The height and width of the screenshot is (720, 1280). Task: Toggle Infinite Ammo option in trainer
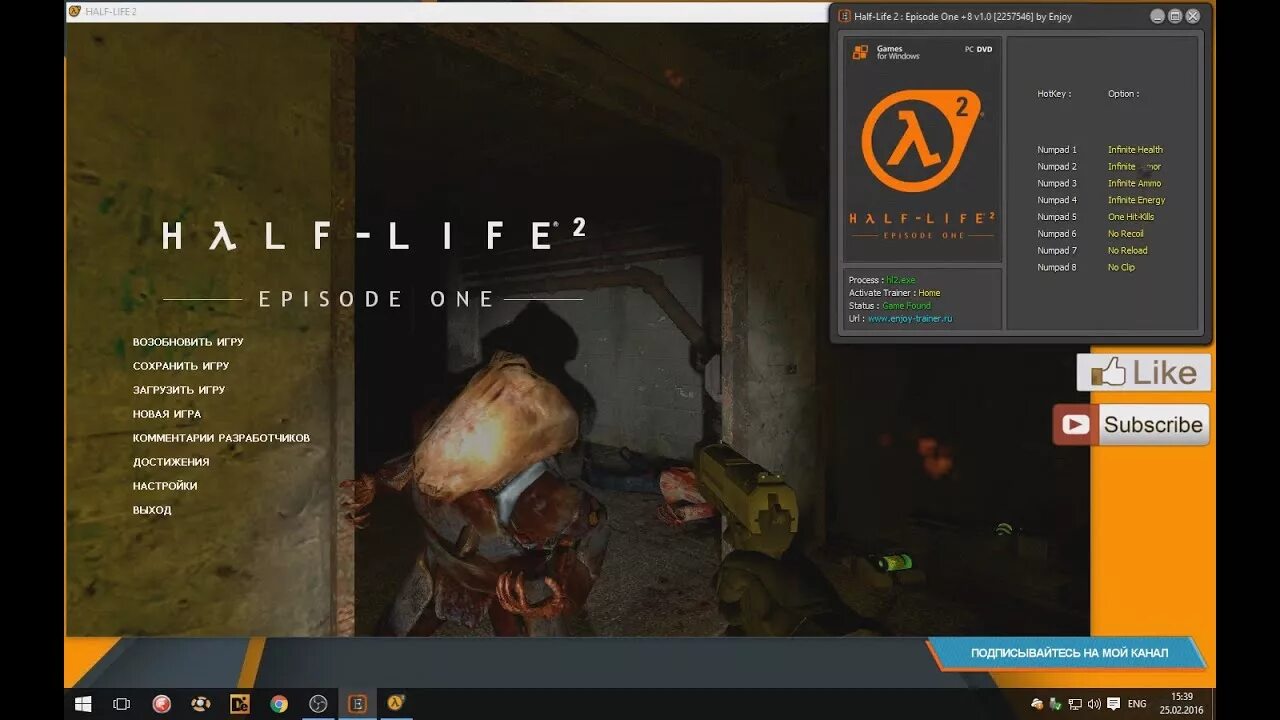pos(1134,184)
